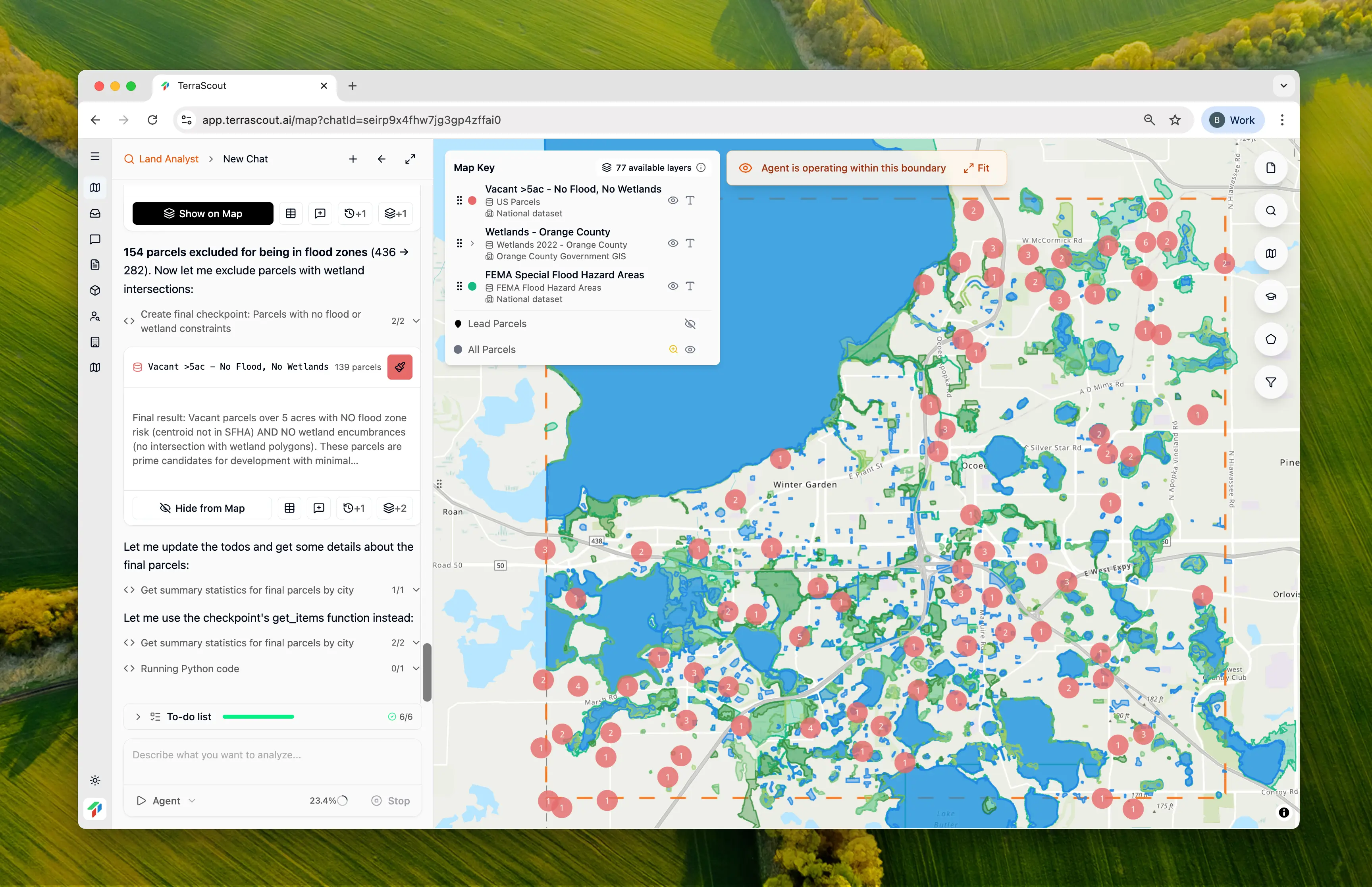Click the map search magnifier button
Screen dimensions: 1372x887
point(1270,211)
